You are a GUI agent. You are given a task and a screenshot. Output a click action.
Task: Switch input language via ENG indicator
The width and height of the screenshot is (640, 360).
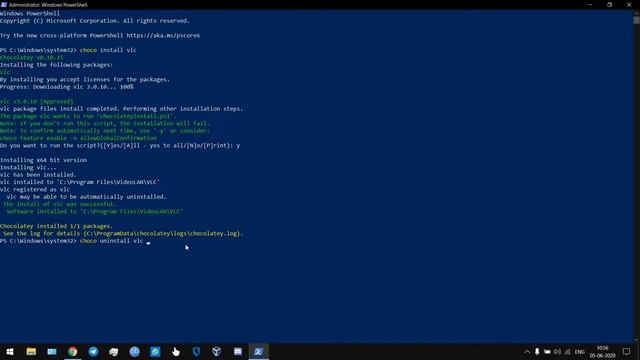pyautogui.click(x=580, y=351)
